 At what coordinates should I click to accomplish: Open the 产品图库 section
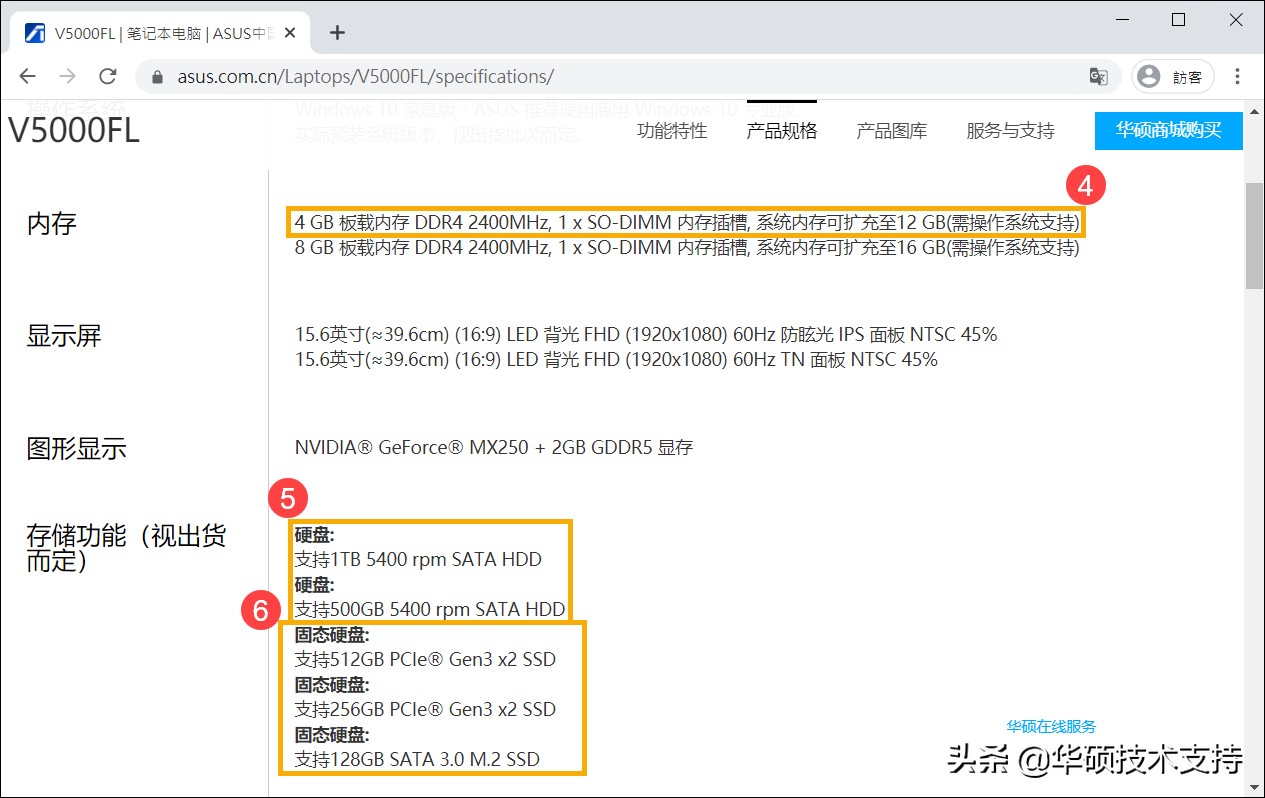[890, 130]
